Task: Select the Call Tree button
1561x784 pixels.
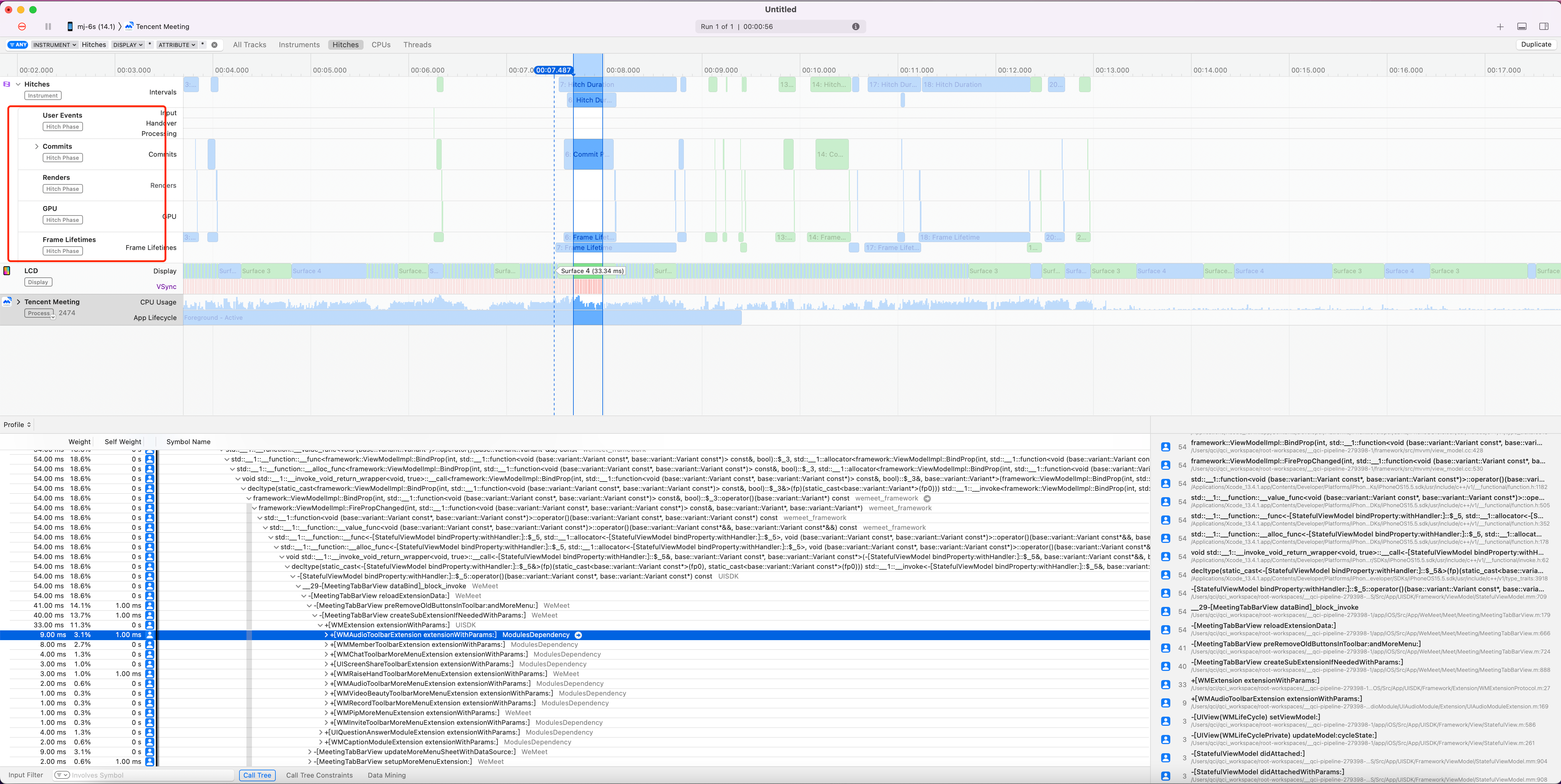Action: (257, 775)
